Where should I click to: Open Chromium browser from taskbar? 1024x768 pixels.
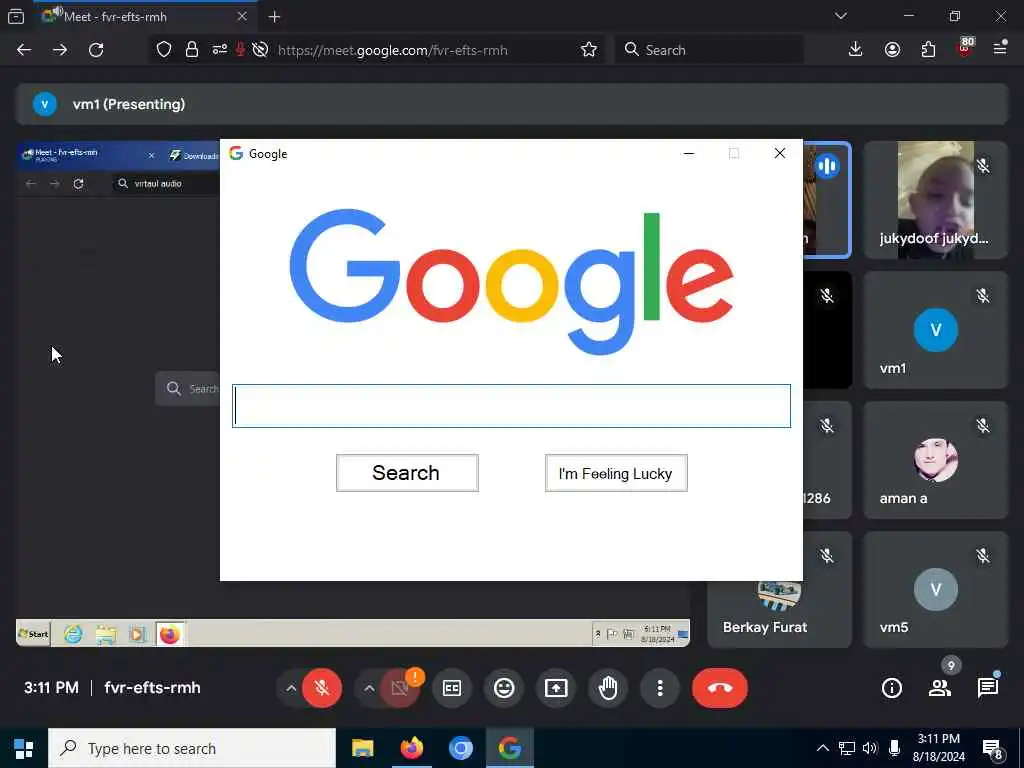pyautogui.click(x=460, y=748)
